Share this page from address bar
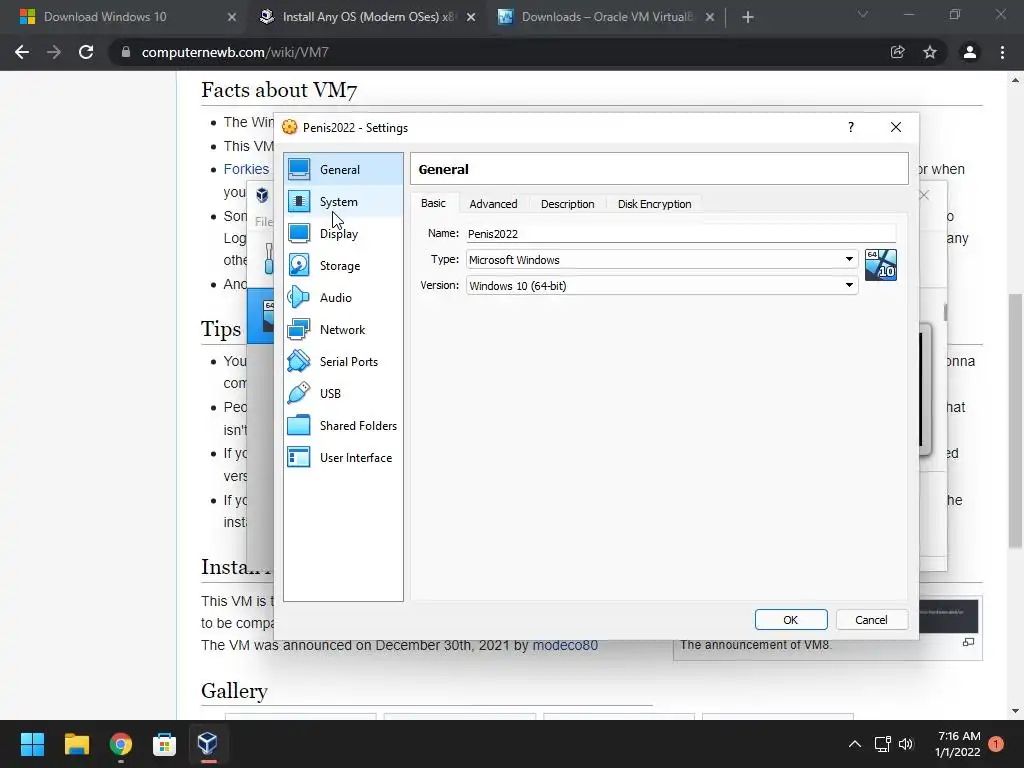The height and width of the screenshot is (768, 1024). point(897,52)
